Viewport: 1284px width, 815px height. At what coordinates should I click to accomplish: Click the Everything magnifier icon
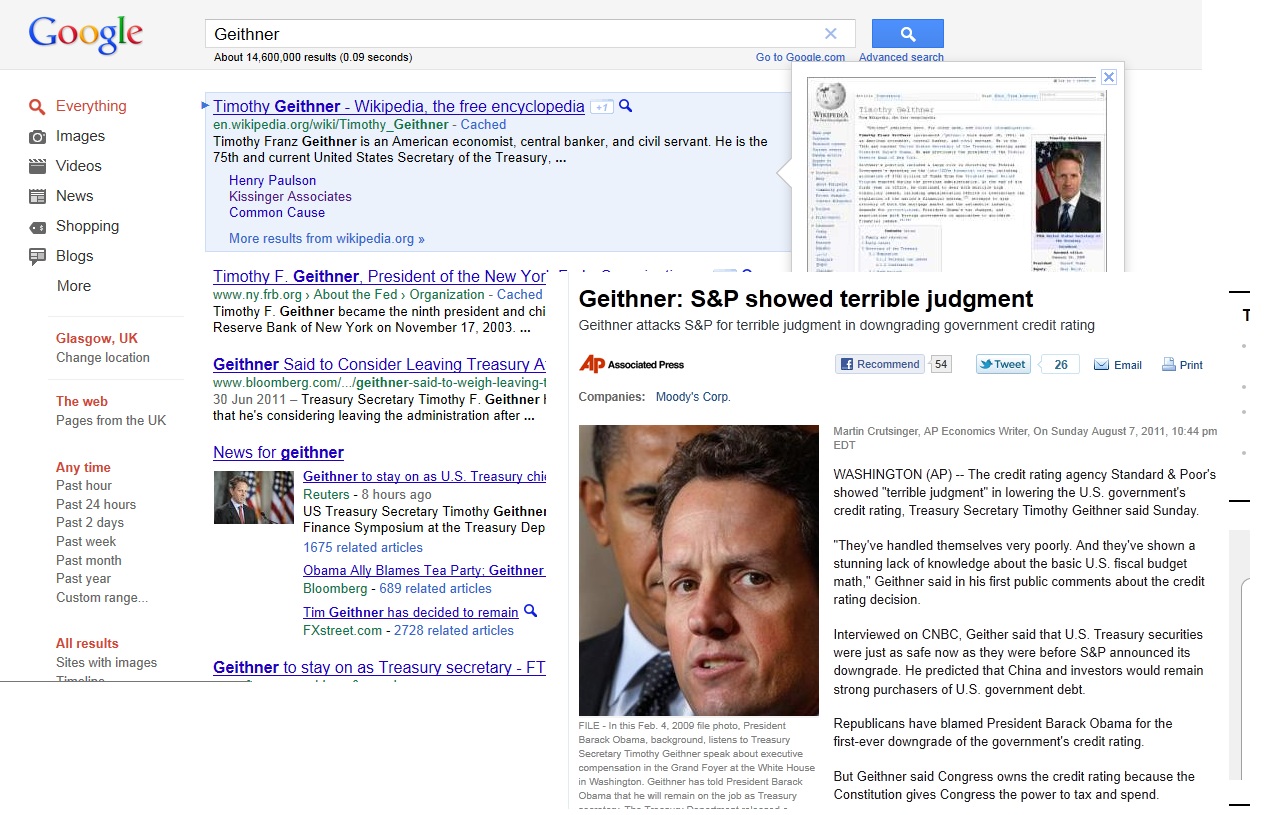[x=37, y=107]
